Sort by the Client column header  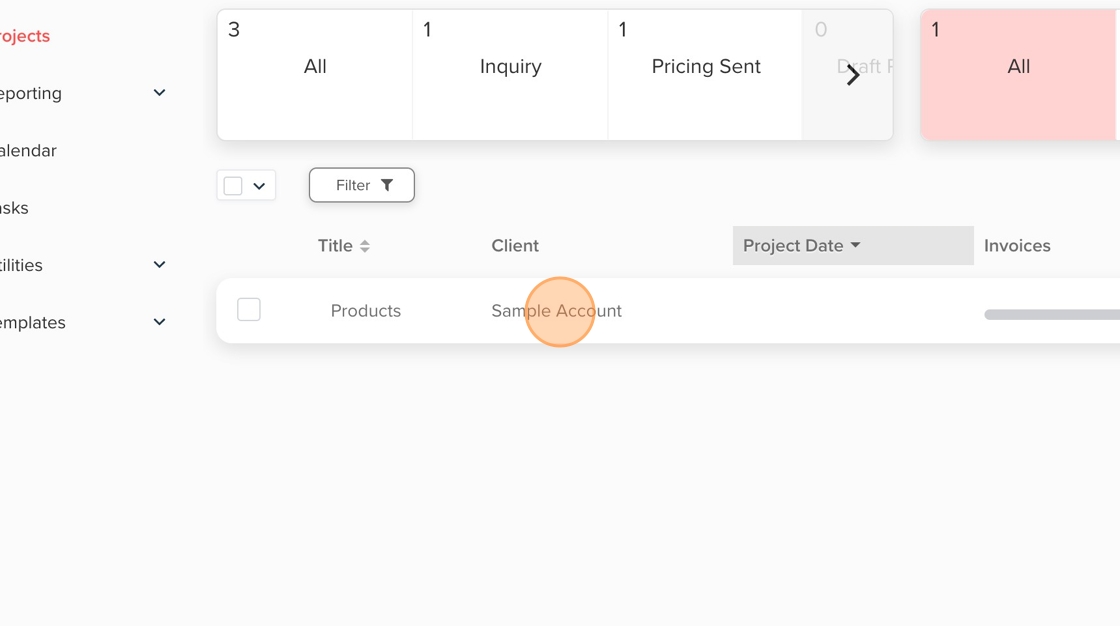[515, 246]
